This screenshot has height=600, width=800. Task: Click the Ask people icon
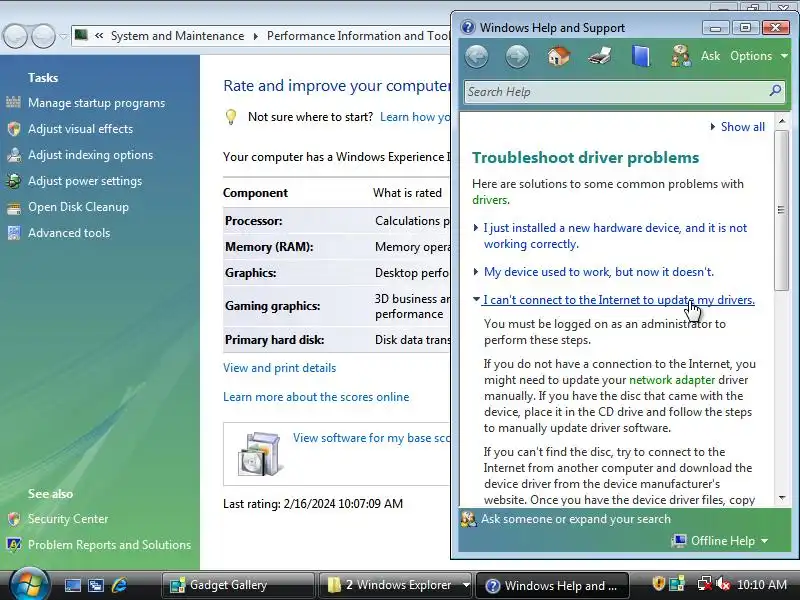click(x=681, y=56)
